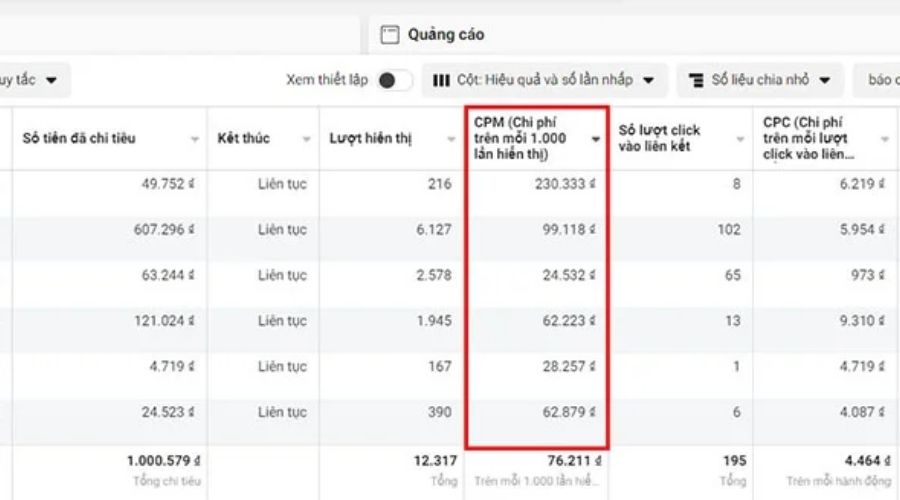Click total link clicks 195
900x500 pixels.
[x=734, y=461]
